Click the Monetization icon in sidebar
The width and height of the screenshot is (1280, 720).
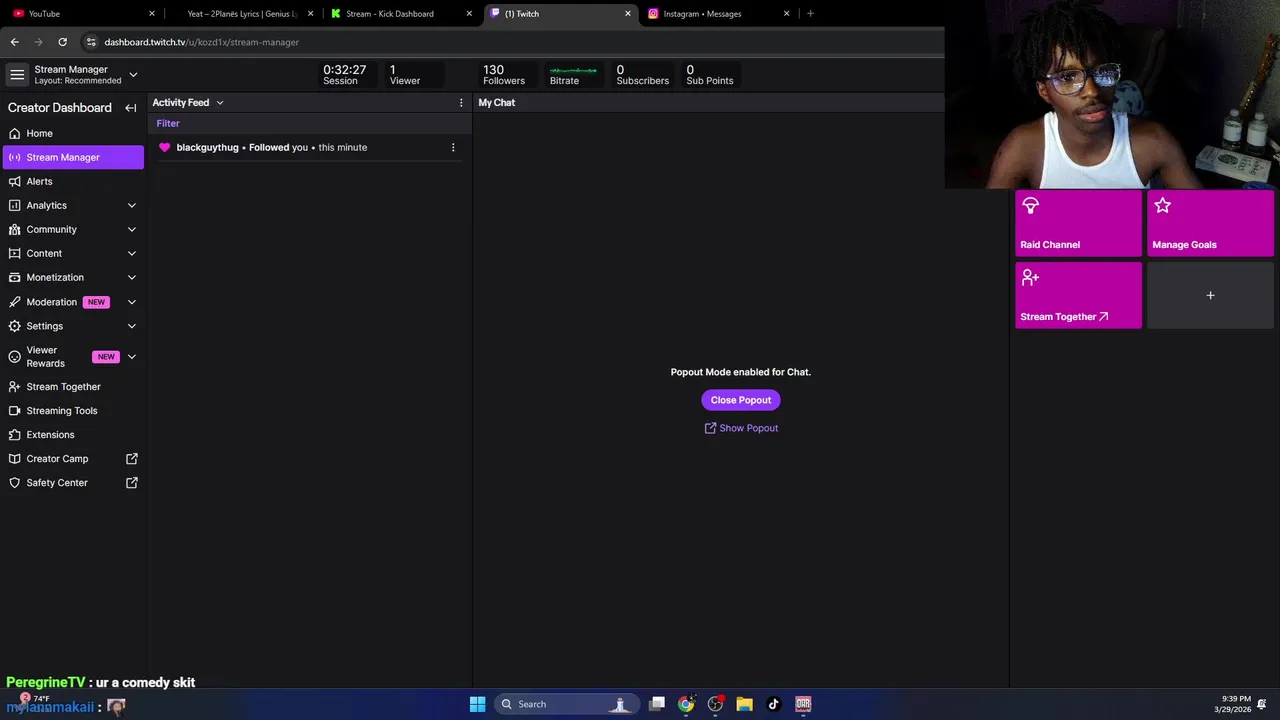[x=14, y=277]
